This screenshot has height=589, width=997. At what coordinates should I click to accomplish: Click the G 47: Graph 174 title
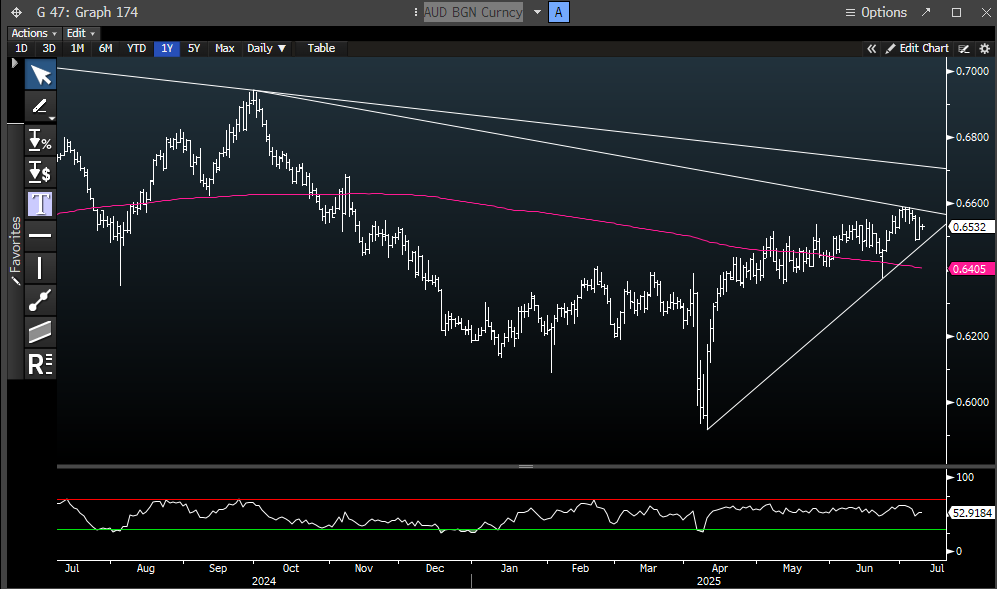tap(87, 12)
